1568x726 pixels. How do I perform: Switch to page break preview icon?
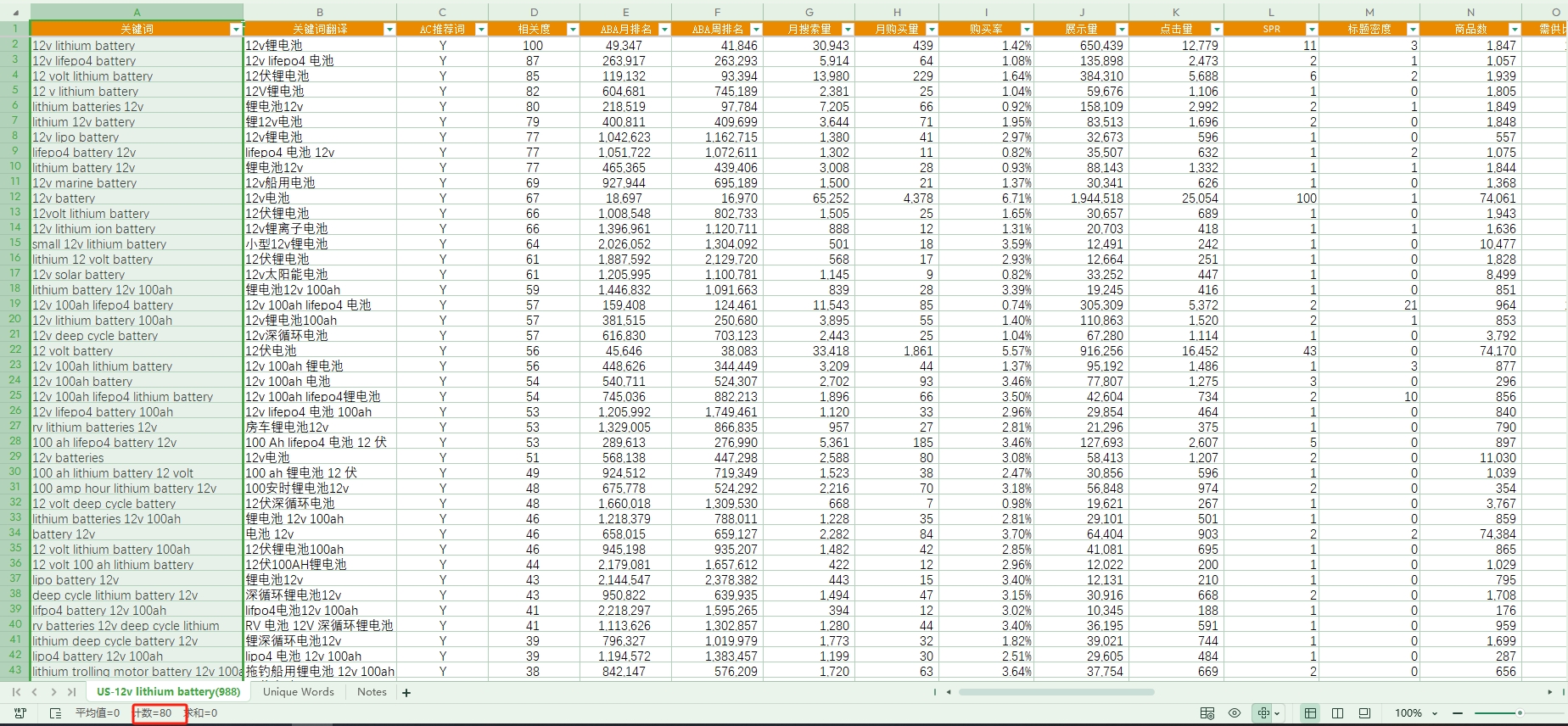[x=1338, y=713]
